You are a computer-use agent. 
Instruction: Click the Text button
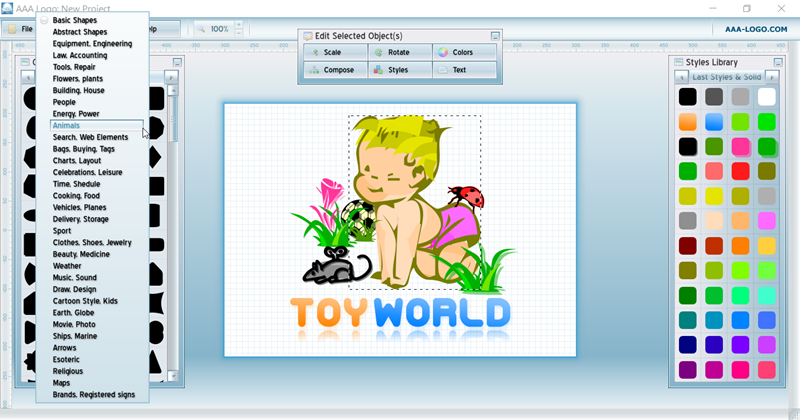[464, 70]
